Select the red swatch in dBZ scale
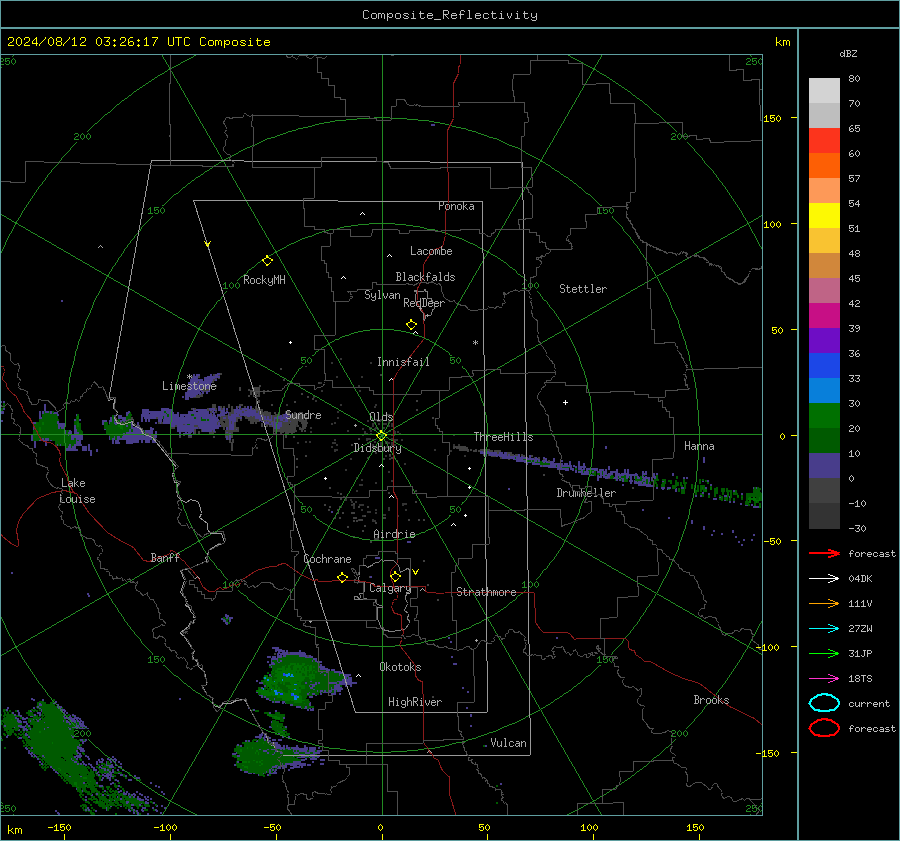 point(824,140)
